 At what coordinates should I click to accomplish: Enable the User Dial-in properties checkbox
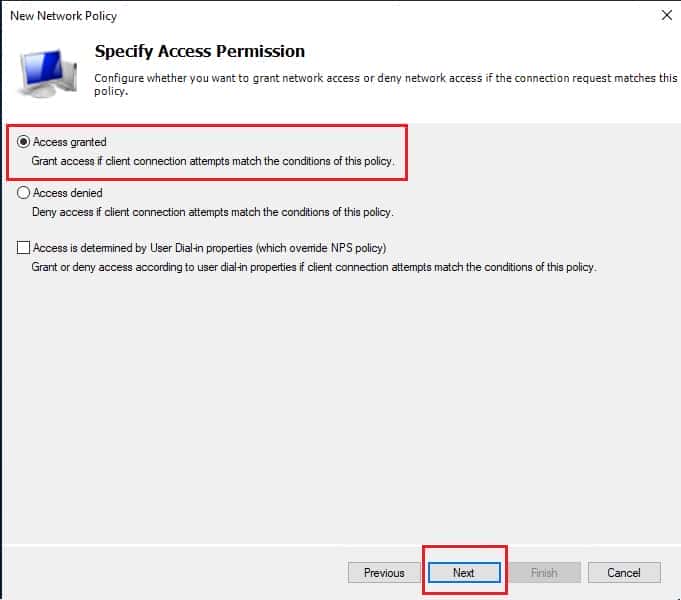tap(23, 248)
